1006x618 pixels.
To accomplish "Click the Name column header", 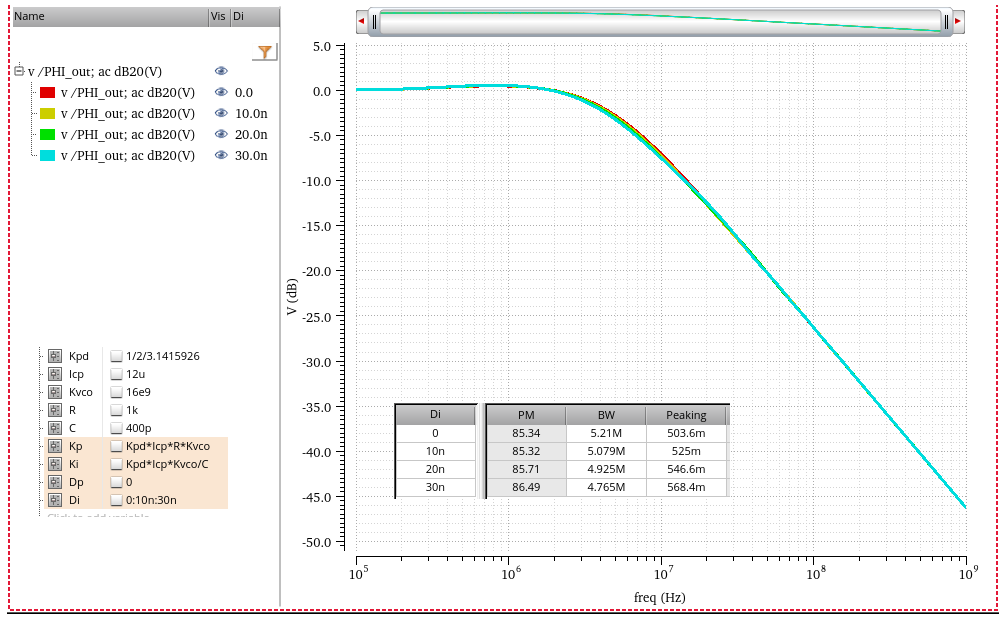I will click(111, 17).
